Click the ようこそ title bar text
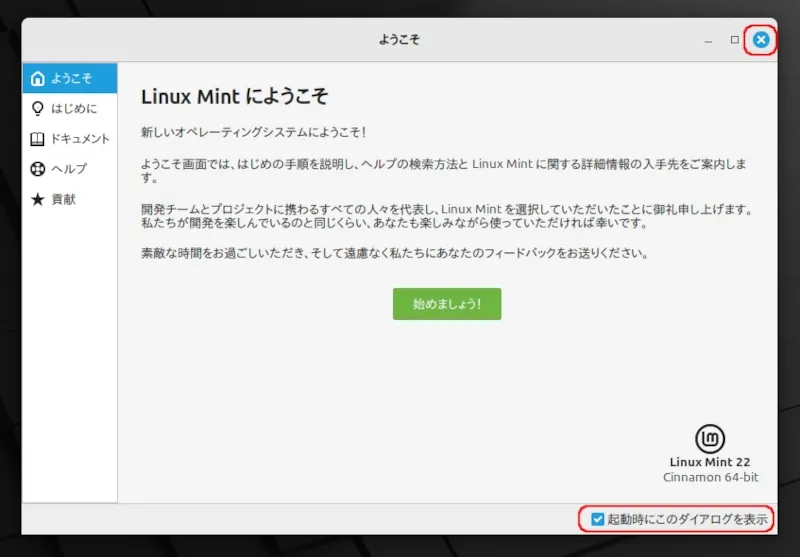The image size is (800, 557). pos(399,40)
